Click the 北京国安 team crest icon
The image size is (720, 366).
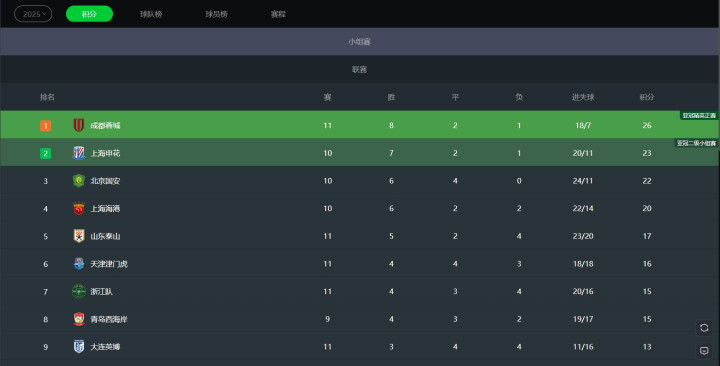(x=79, y=180)
